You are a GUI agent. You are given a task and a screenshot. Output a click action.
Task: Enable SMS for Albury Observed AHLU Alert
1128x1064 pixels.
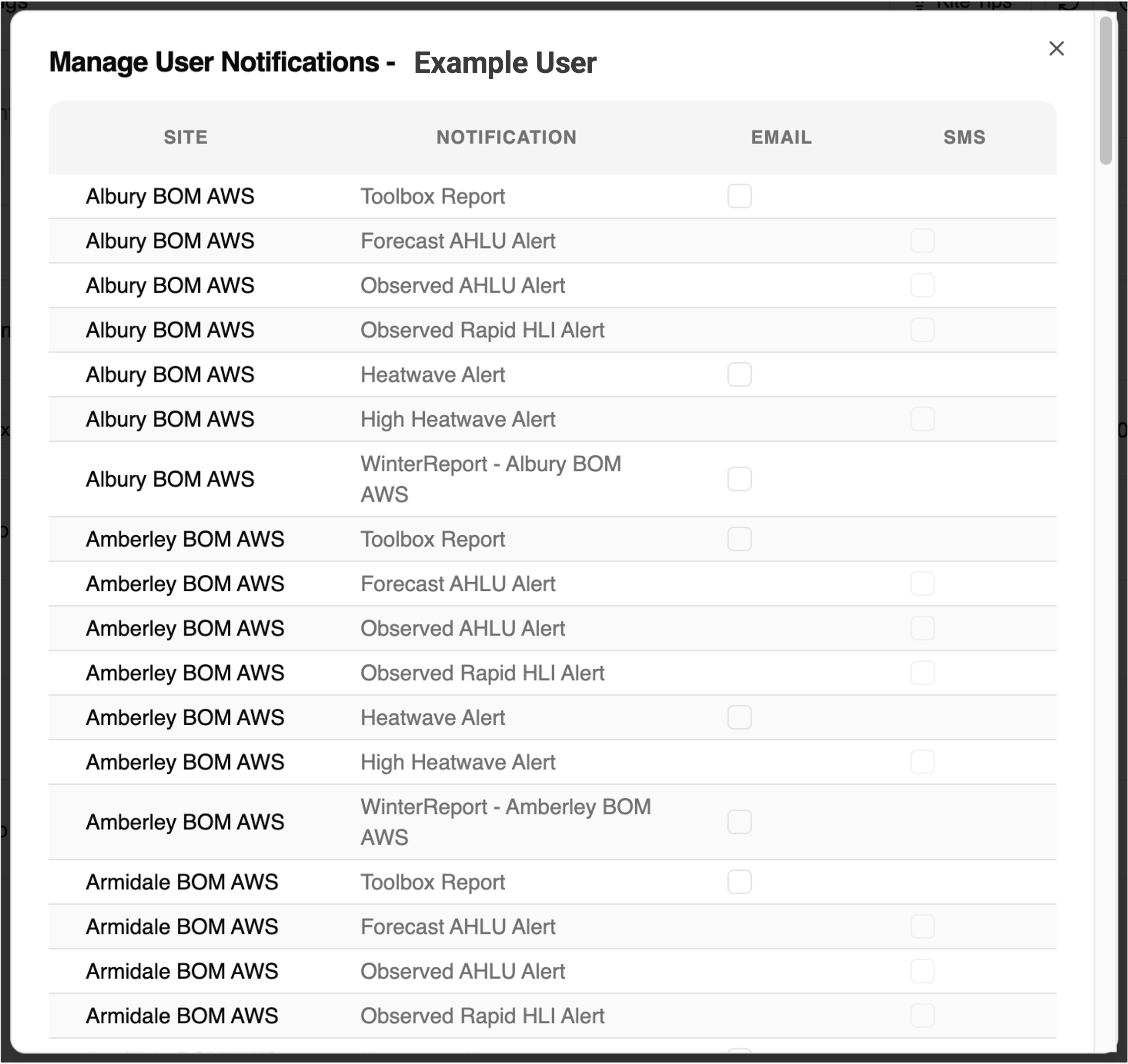click(922, 285)
